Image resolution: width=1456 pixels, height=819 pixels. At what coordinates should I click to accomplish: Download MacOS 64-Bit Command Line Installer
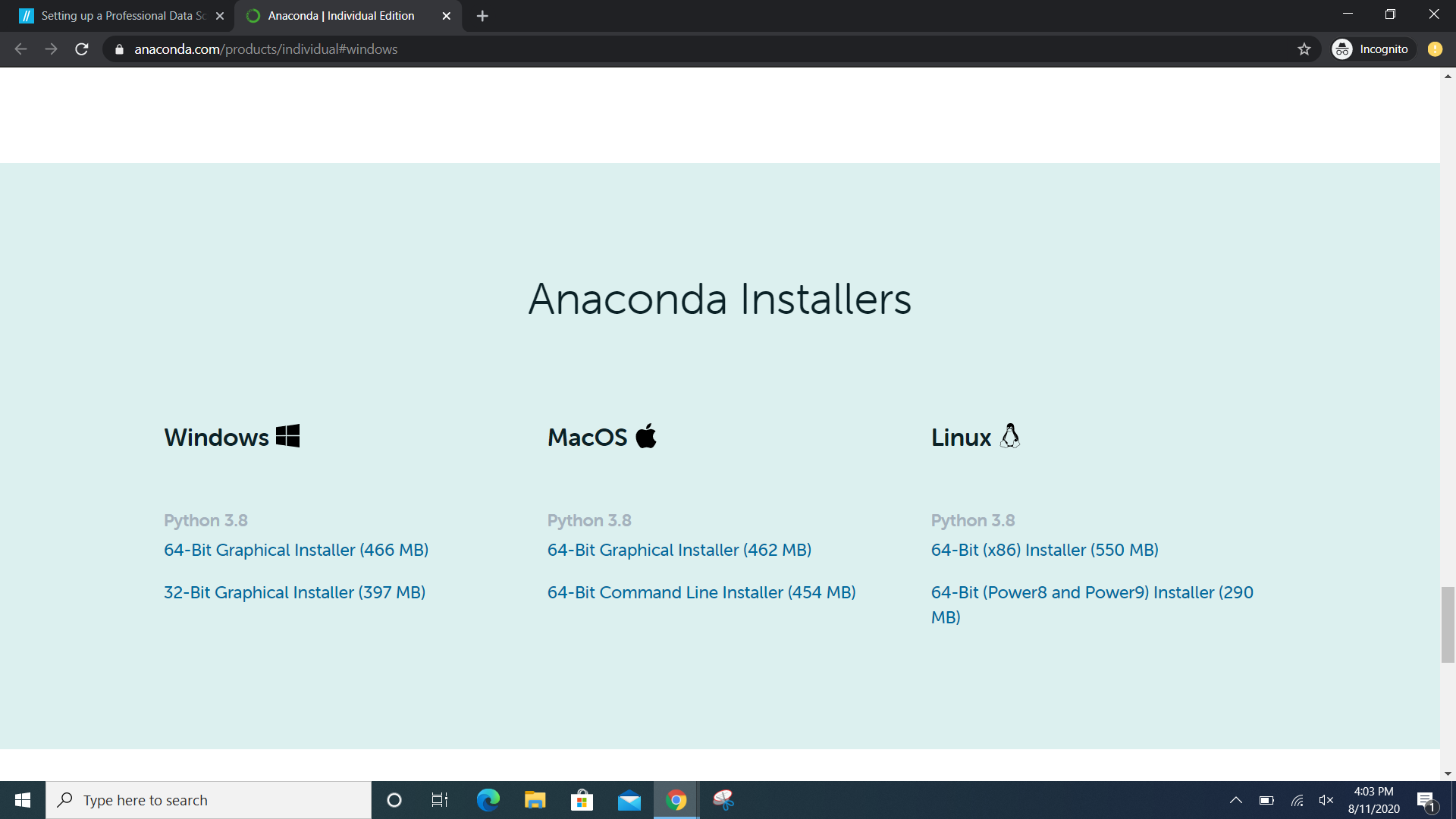pyautogui.click(x=701, y=592)
